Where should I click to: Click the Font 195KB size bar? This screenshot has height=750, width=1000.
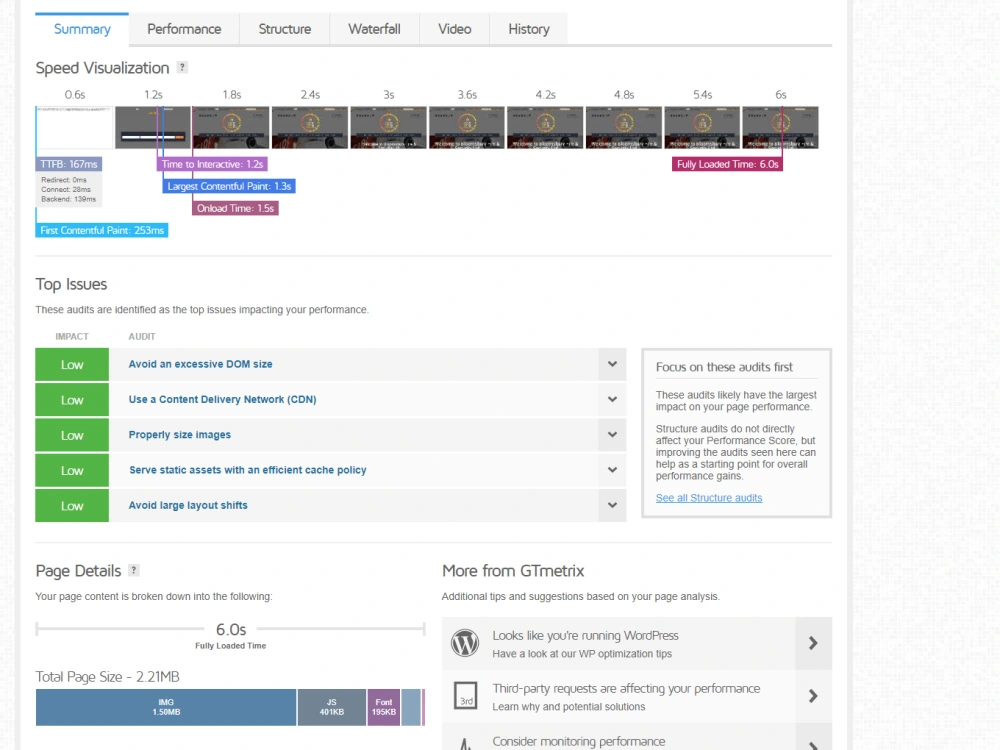(384, 707)
